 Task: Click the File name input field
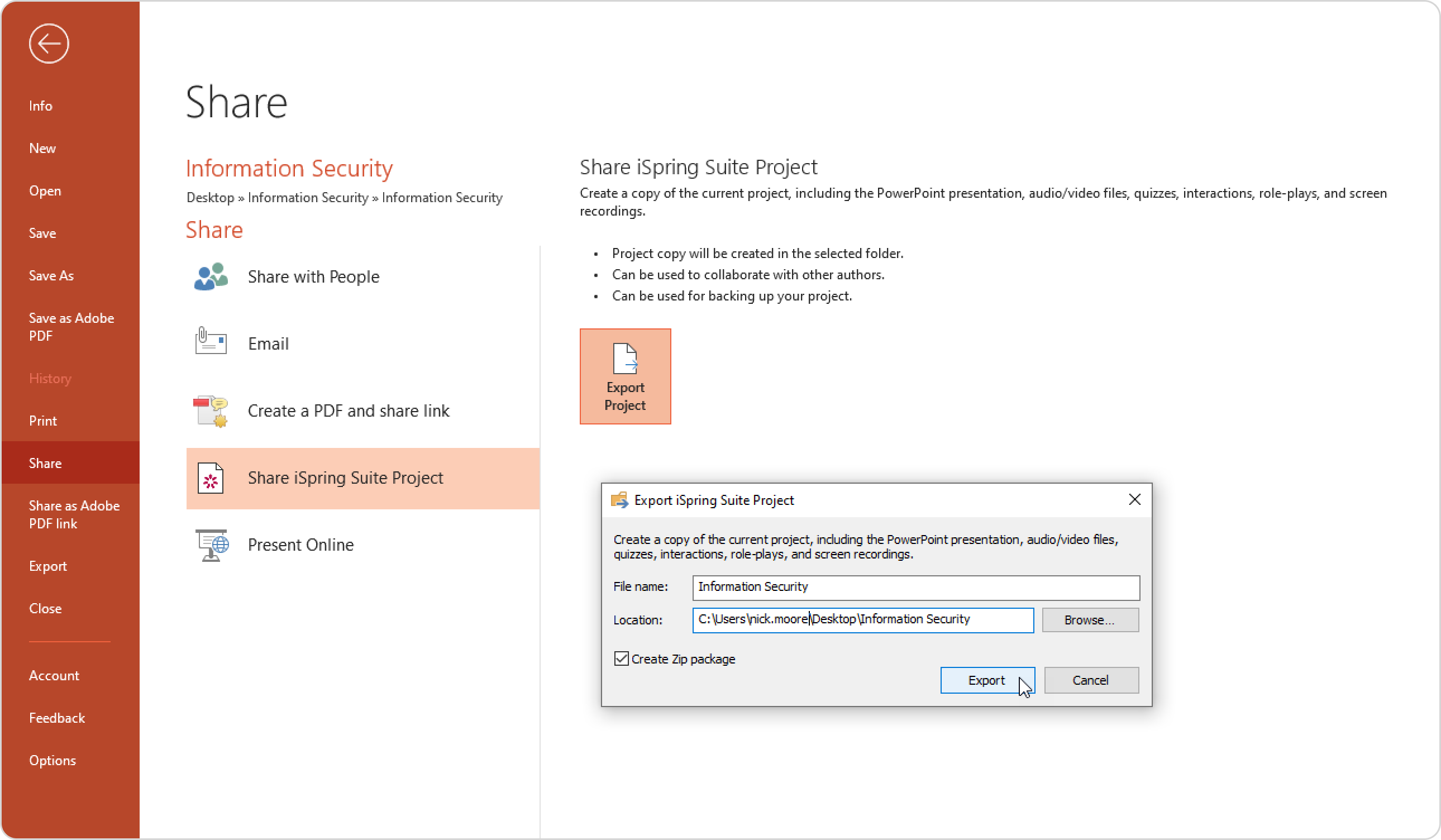915,587
